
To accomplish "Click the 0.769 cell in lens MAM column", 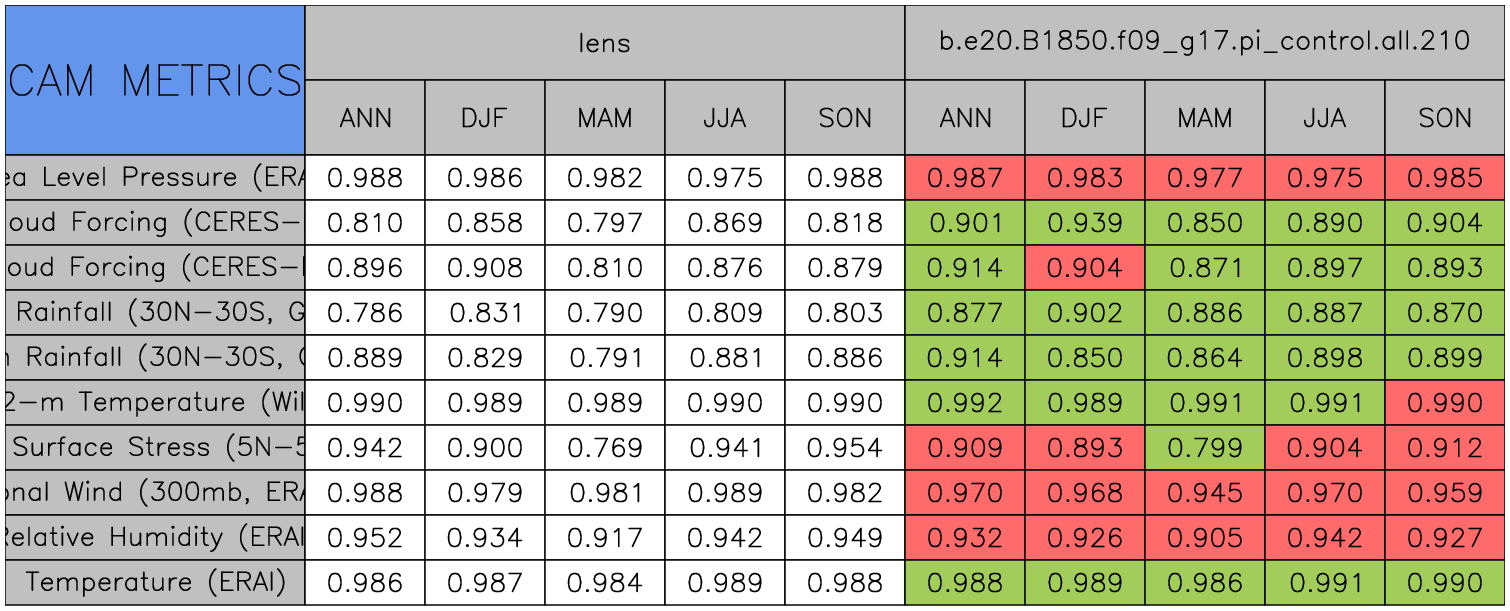I will pyautogui.click(x=604, y=447).
